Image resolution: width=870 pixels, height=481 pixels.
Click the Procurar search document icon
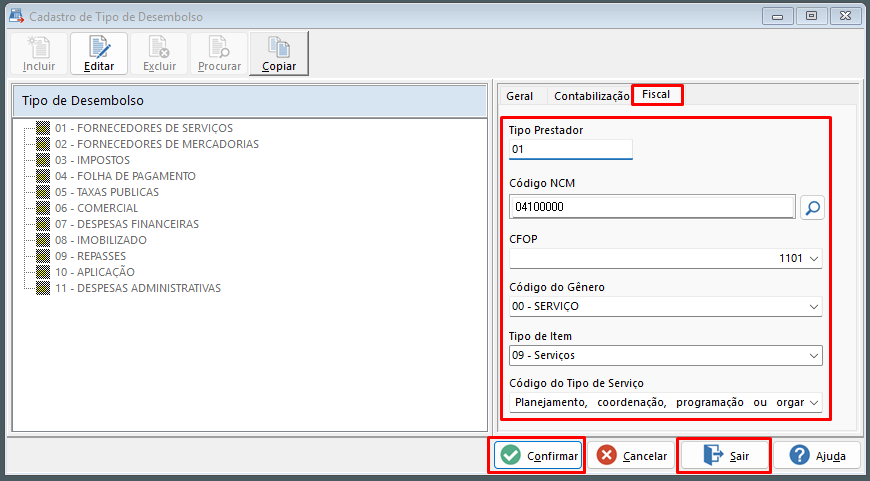click(x=219, y=48)
